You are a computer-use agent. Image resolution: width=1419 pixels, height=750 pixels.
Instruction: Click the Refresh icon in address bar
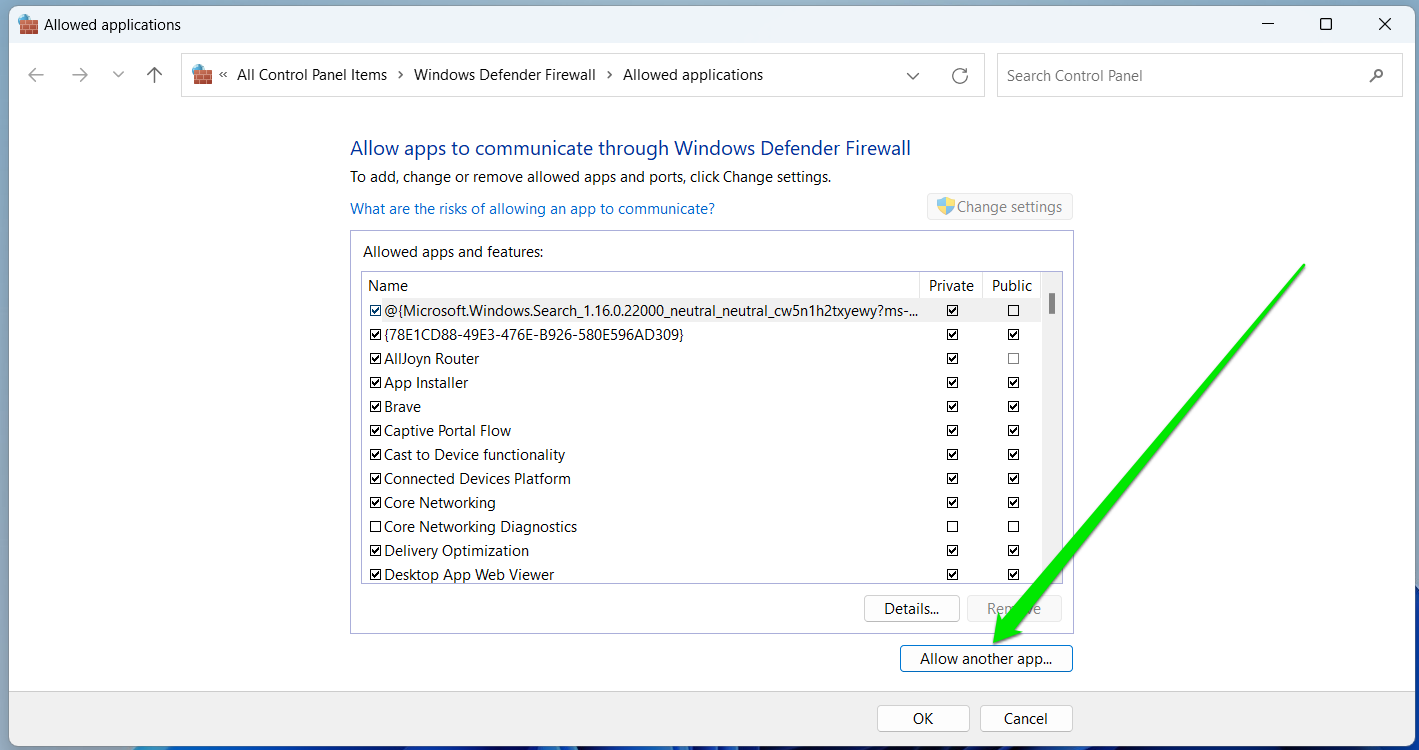960,76
